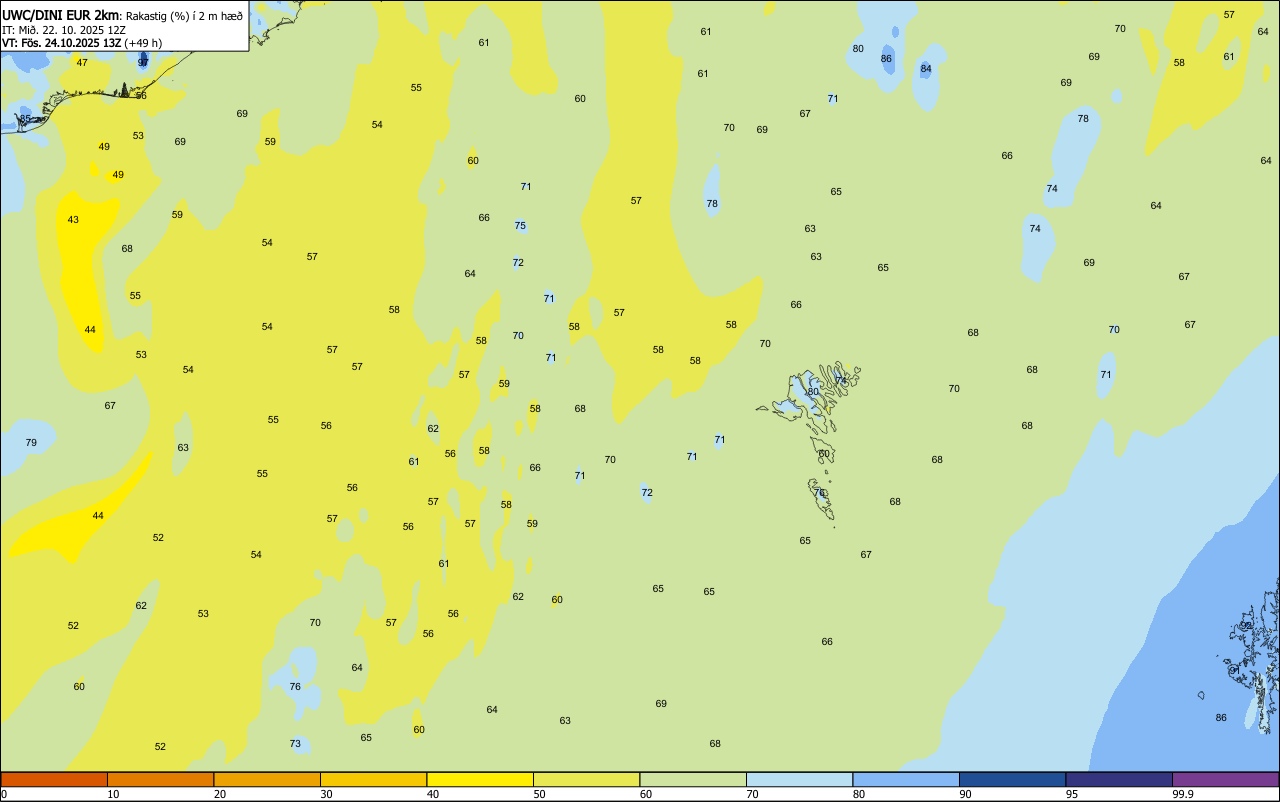Click the bright yellow 40–50 legend swatch

[x=480, y=779]
